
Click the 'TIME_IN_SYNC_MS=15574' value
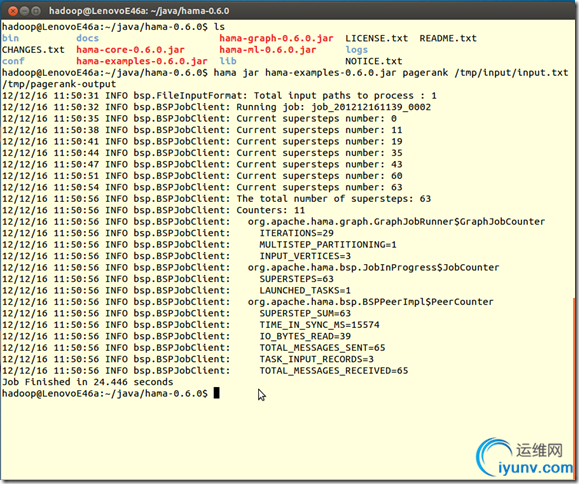[x=319, y=325]
